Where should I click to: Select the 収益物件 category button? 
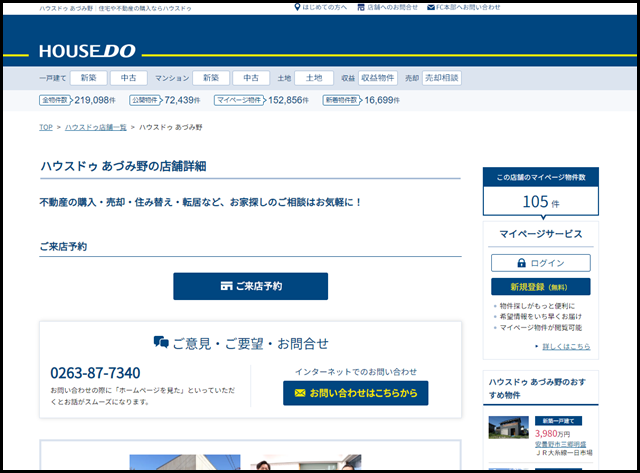[x=378, y=78]
